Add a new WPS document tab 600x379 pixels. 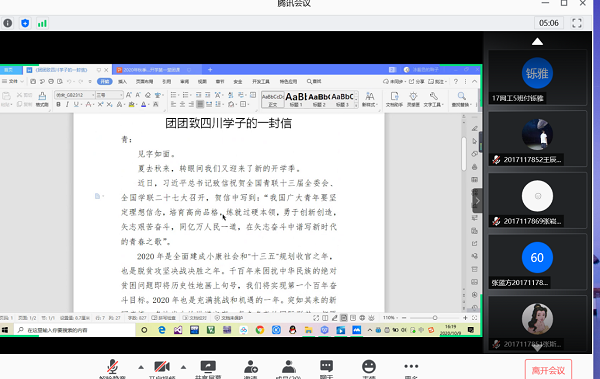pos(210,70)
